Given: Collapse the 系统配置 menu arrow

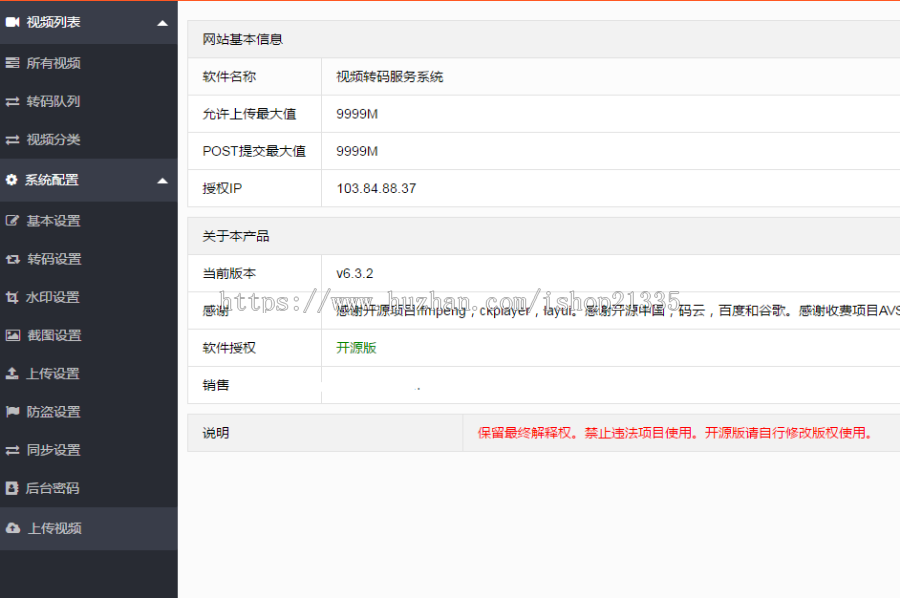Looking at the screenshot, I should tap(162, 181).
